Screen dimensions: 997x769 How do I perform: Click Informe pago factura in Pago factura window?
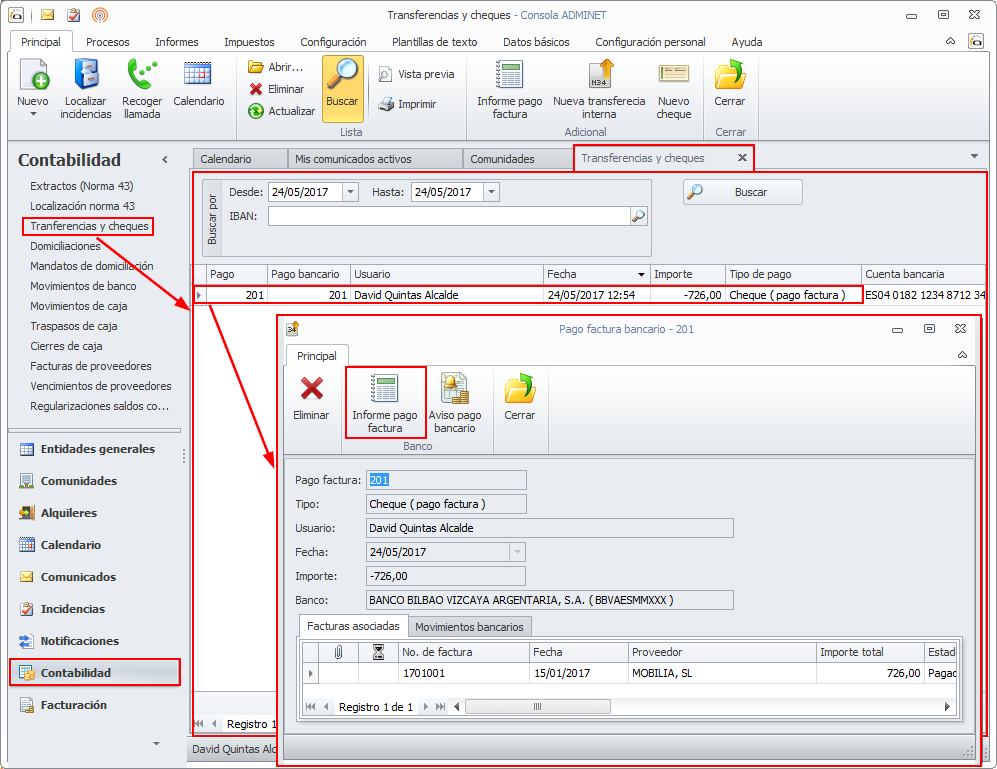click(x=385, y=403)
